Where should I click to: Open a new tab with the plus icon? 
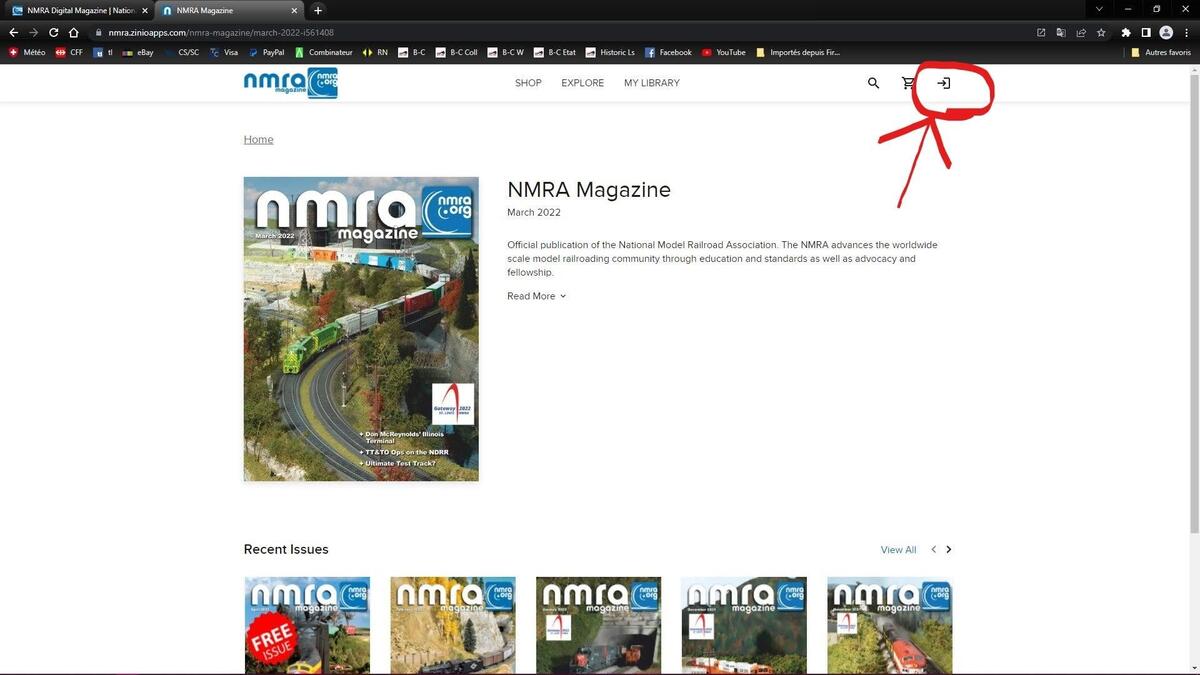click(318, 10)
